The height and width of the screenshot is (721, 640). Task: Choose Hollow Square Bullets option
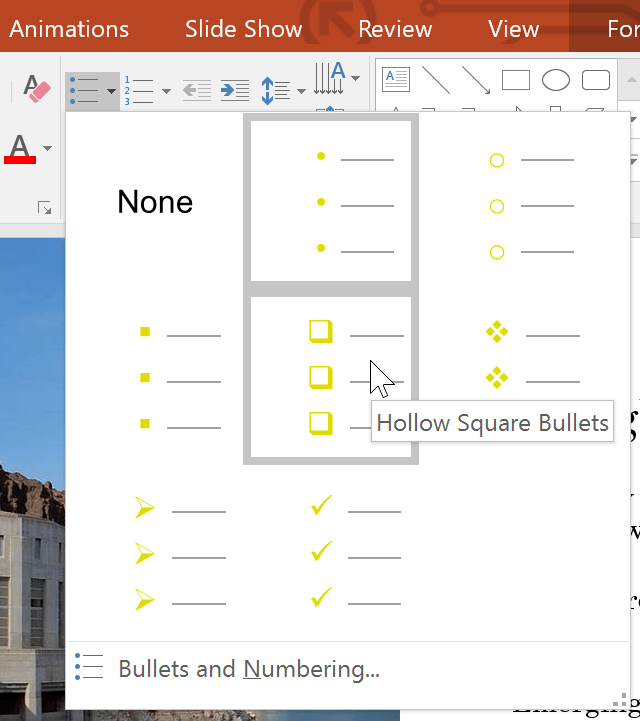[331, 377]
